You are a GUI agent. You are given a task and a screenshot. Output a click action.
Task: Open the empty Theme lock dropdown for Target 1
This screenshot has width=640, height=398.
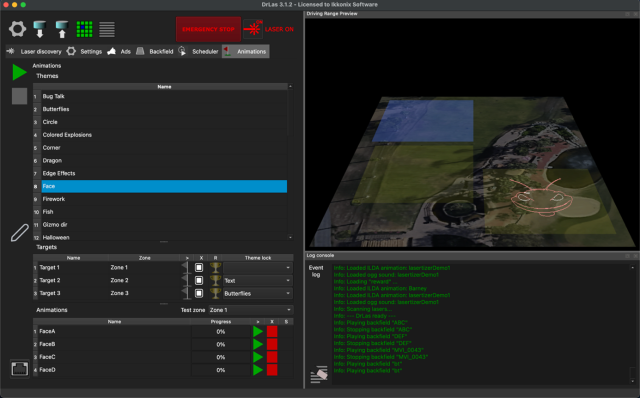258,268
